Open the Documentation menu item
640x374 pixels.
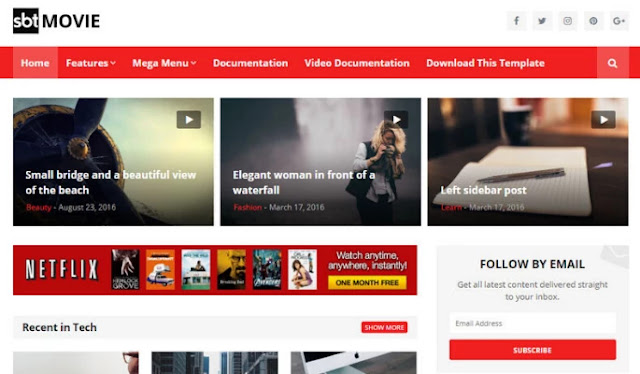point(250,63)
